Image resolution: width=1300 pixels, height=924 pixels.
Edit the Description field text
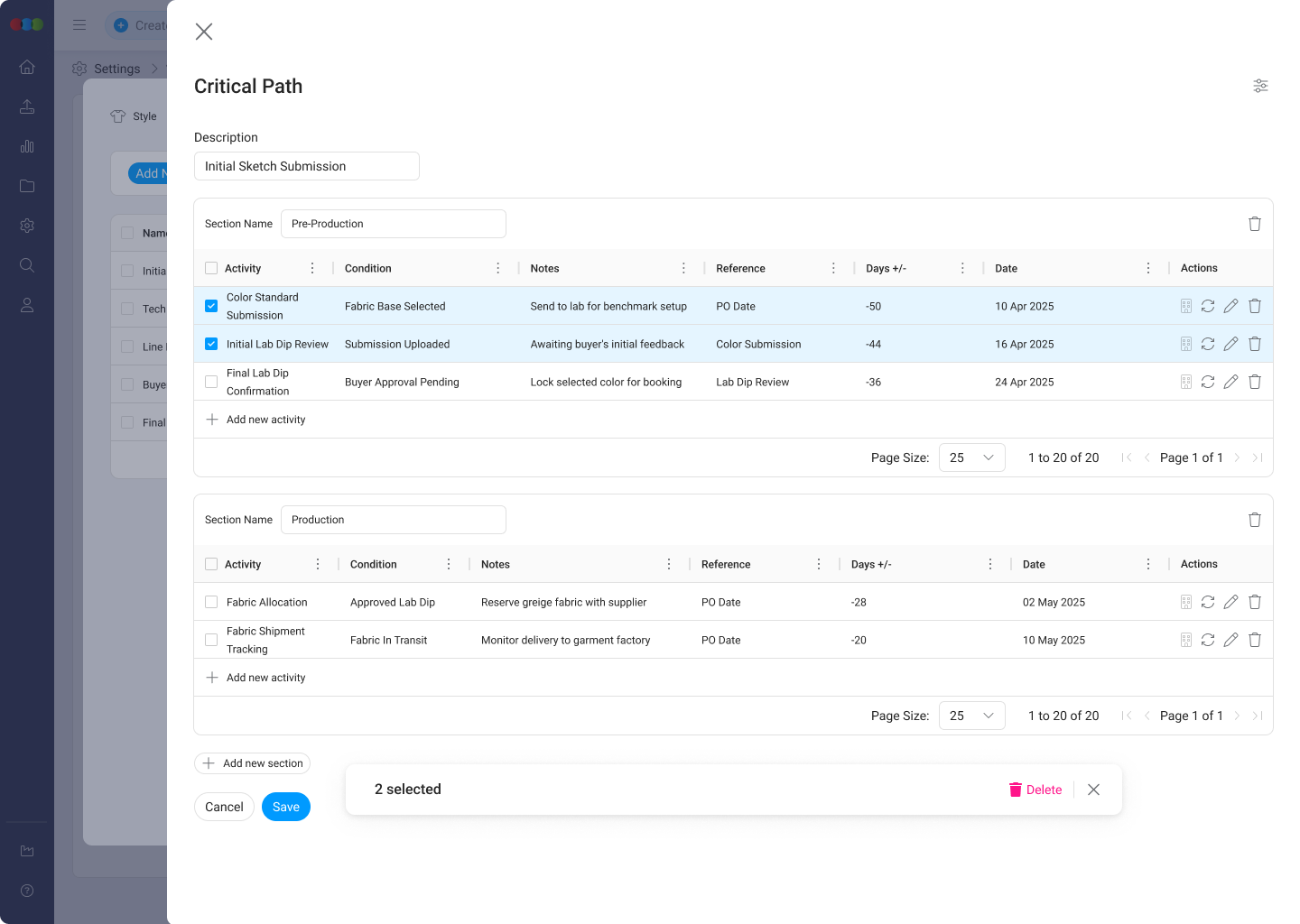(x=306, y=166)
